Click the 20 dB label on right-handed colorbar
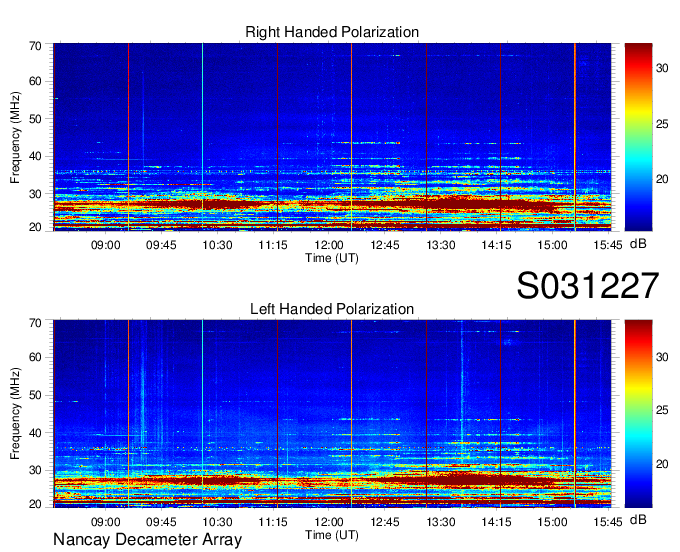This screenshot has width=680, height=552. pyautogui.click(x=662, y=179)
